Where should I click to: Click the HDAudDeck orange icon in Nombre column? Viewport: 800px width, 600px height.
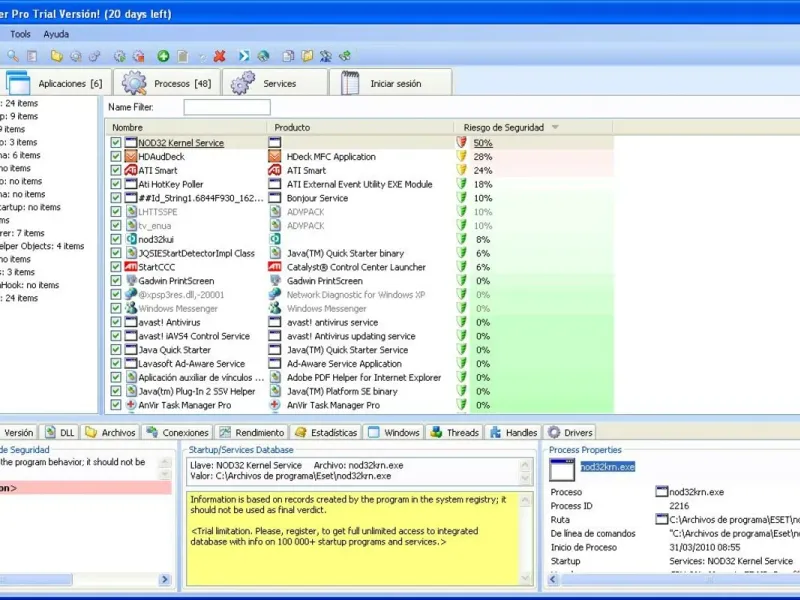[131, 156]
